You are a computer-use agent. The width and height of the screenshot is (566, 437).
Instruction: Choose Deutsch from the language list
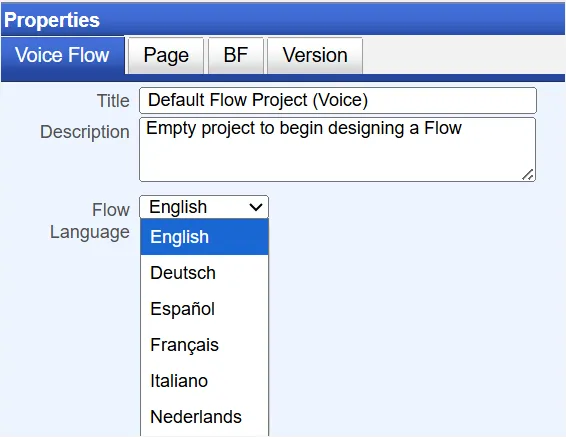(204, 273)
